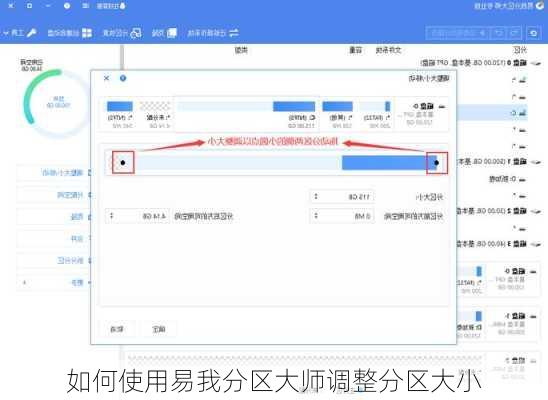Click the 分区大小 115 GB input field

tap(342, 197)
